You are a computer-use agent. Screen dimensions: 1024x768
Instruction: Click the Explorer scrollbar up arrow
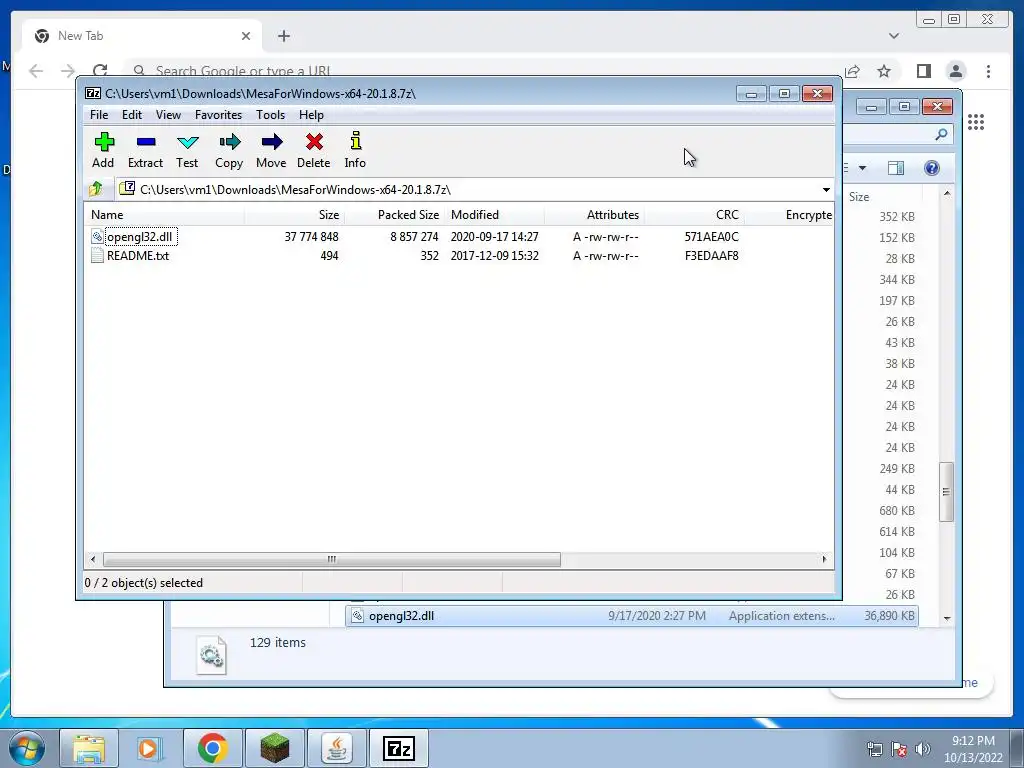(946, 194)
